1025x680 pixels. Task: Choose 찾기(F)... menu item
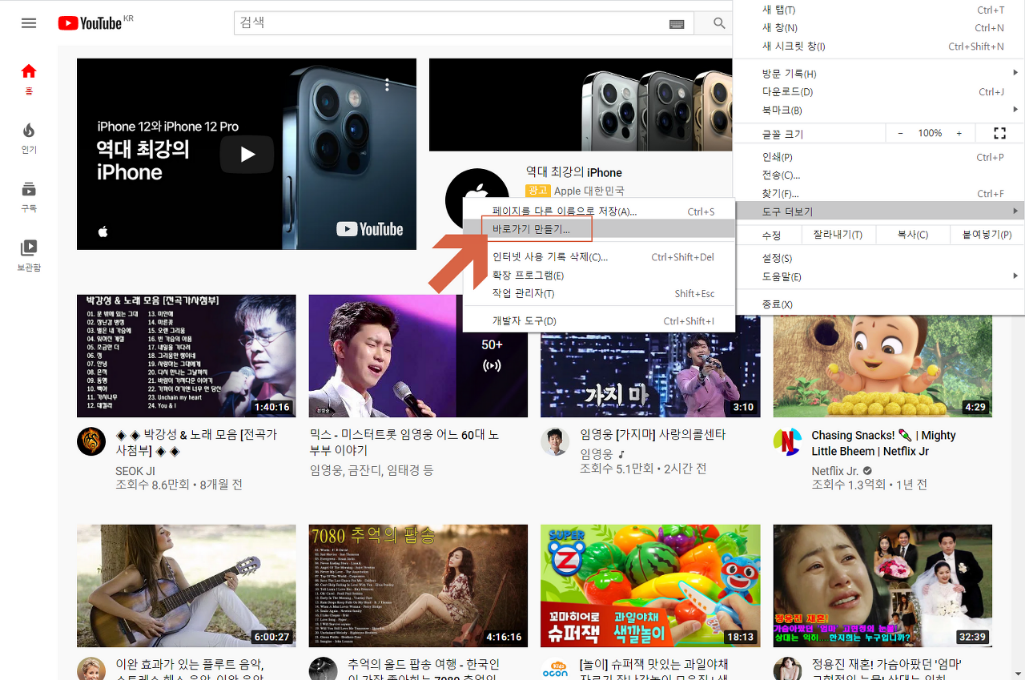click(x=880, y=194)
